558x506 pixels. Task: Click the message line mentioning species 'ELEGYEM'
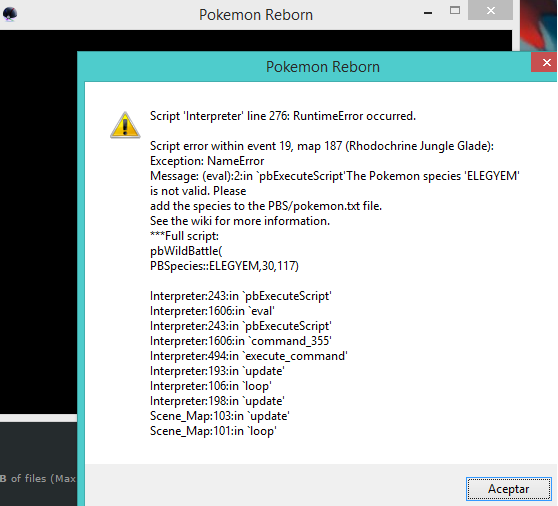[335, 176]
